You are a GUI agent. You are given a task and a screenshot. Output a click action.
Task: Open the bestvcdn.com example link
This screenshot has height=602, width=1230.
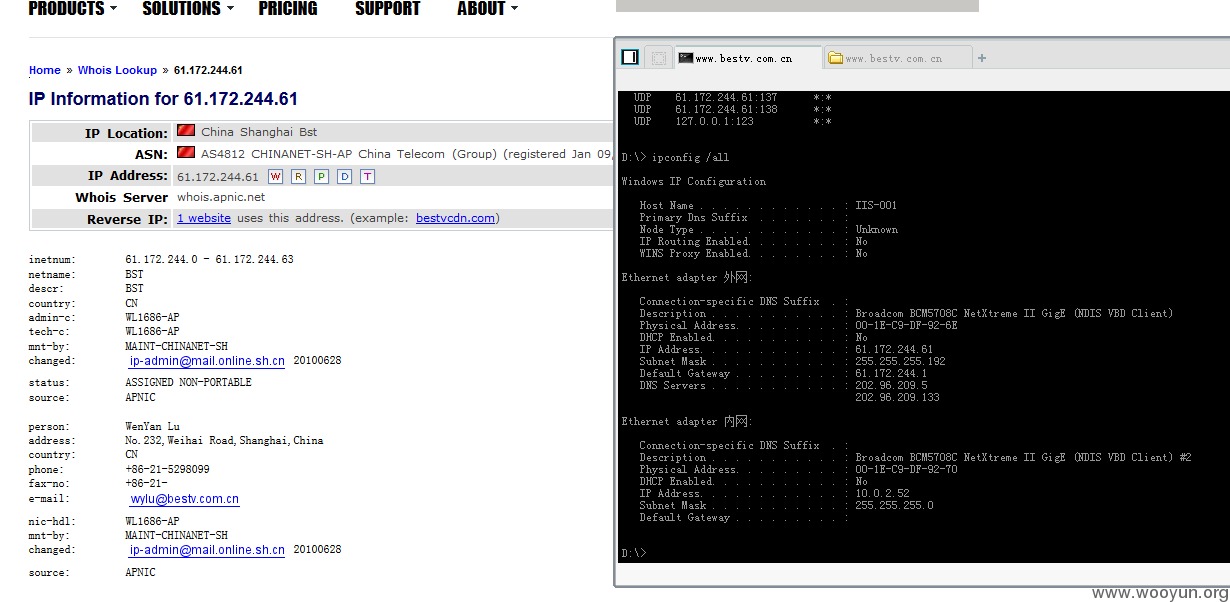455,218
